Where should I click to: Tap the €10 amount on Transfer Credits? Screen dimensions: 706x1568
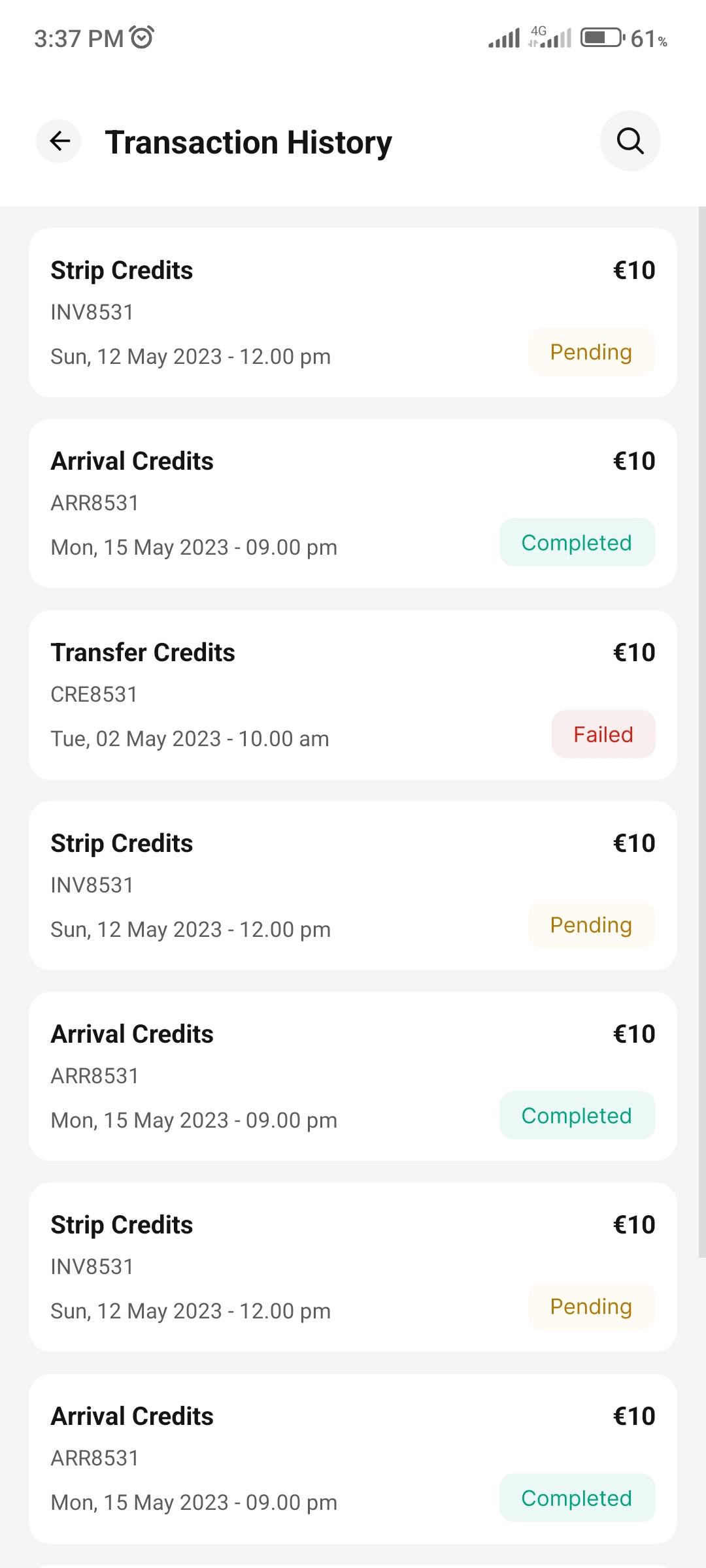coord(633,653)
